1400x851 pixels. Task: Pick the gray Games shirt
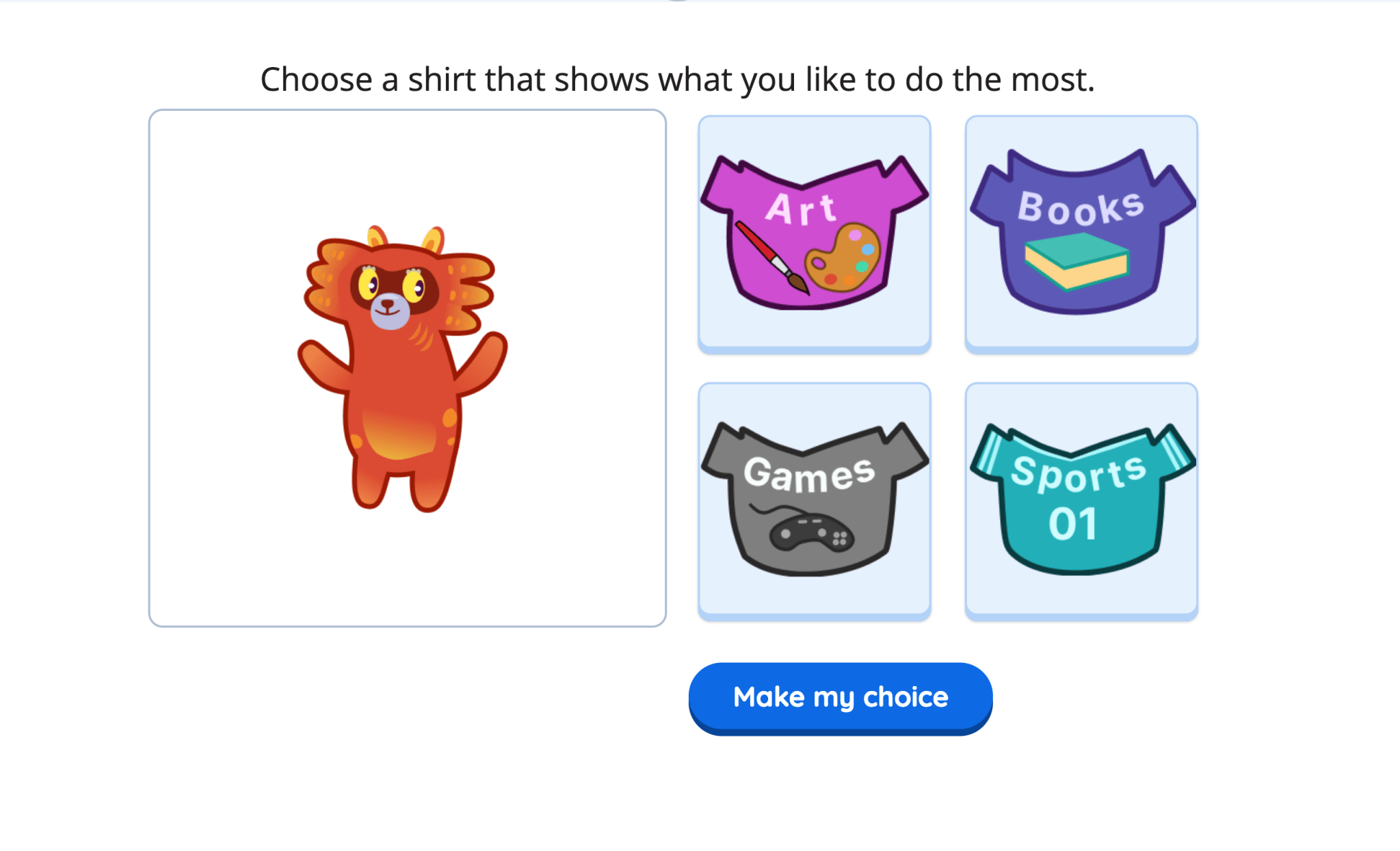click(814, 500)
